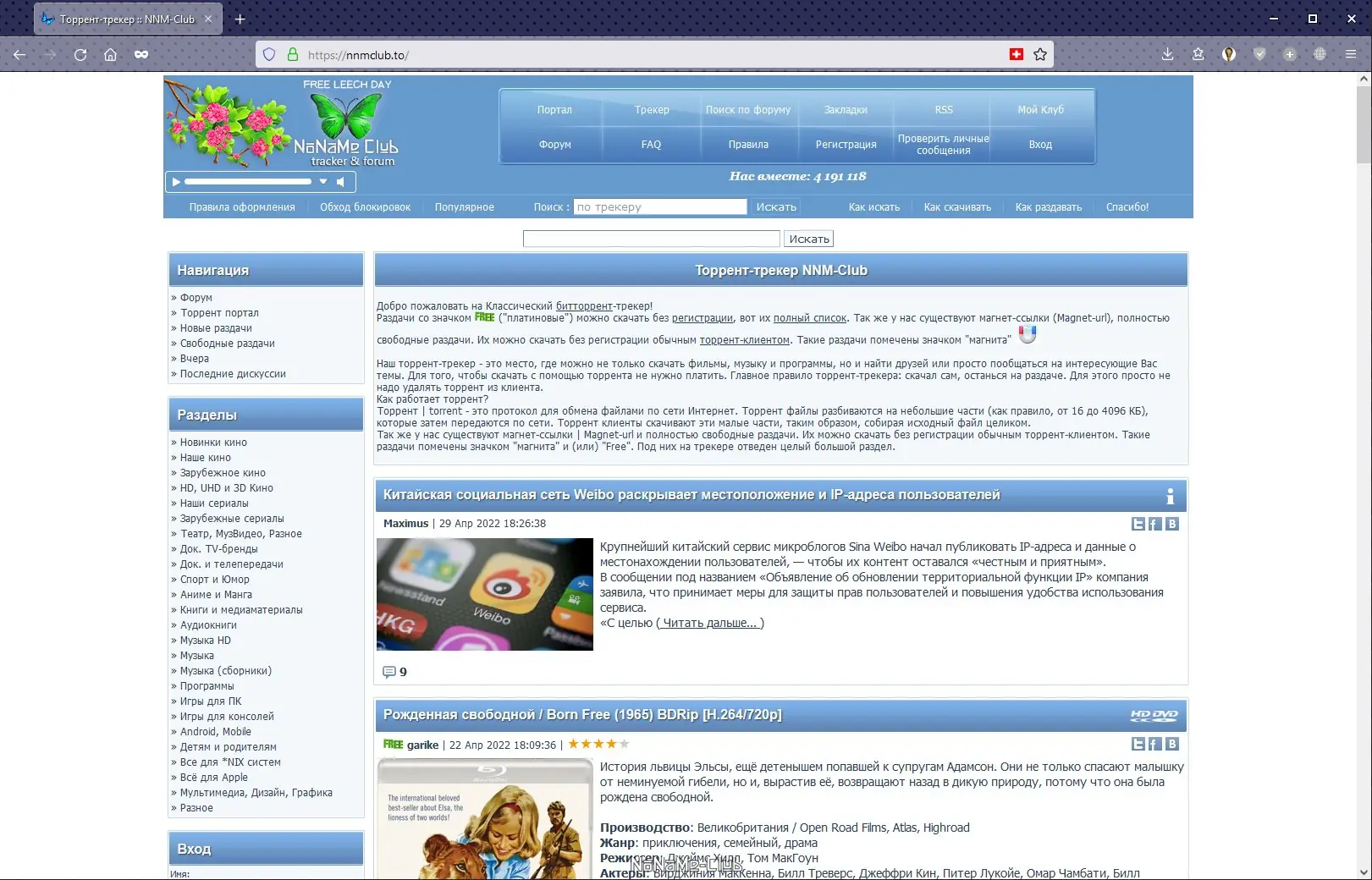Open полный список link in welcome text

click(x=810, y=318)
